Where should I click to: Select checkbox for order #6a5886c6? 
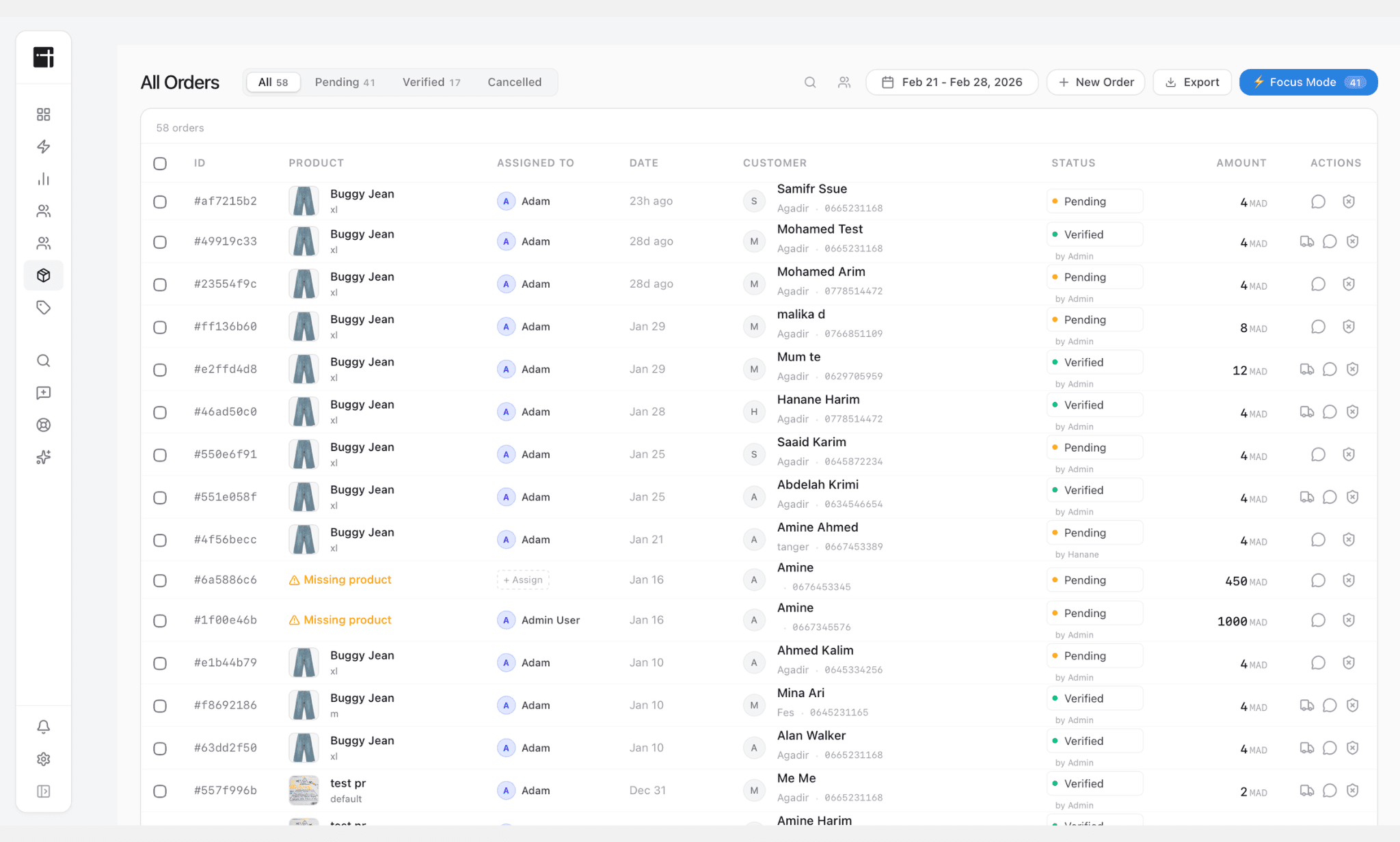click(x=160, y=580)
